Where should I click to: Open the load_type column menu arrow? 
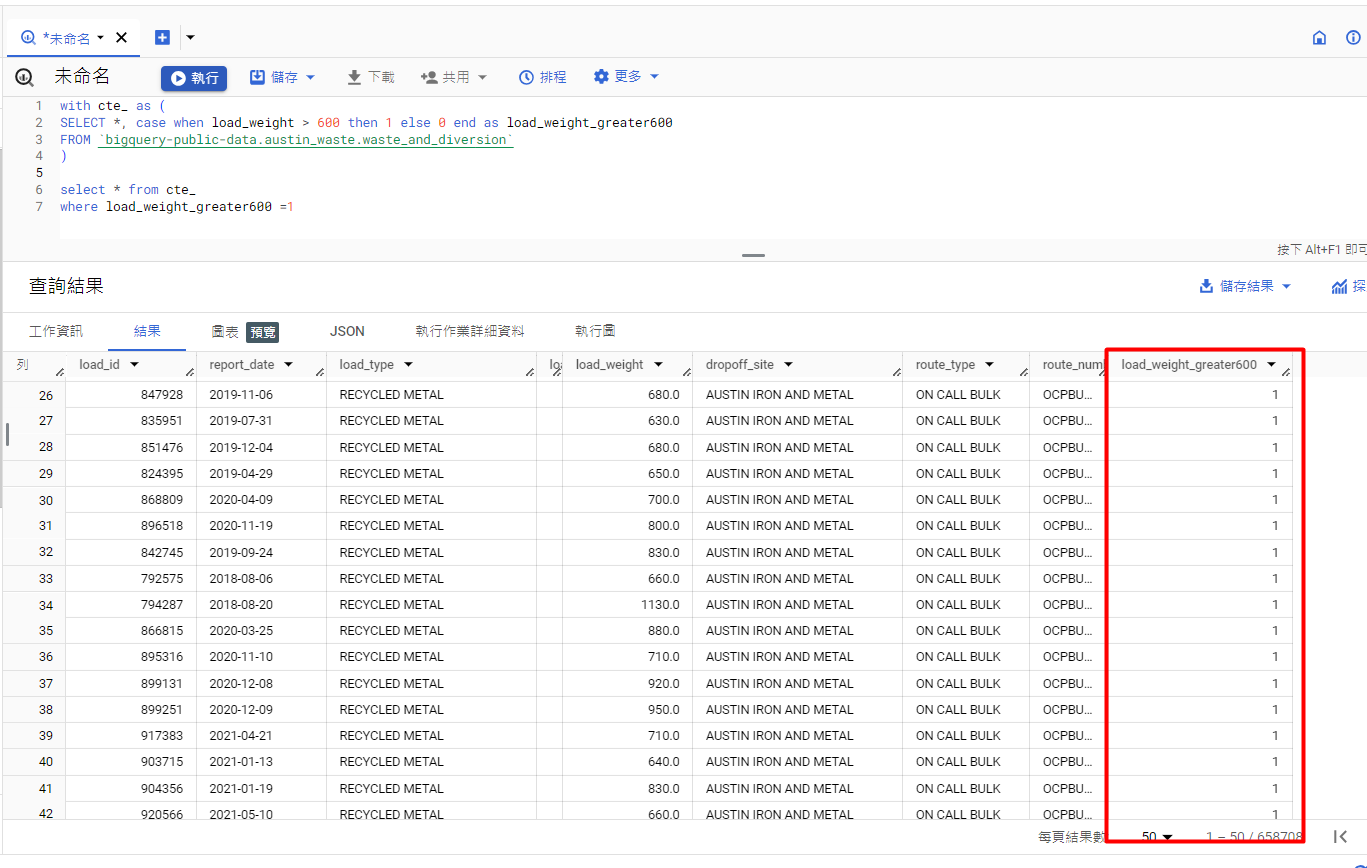click(x=408, y=365)
